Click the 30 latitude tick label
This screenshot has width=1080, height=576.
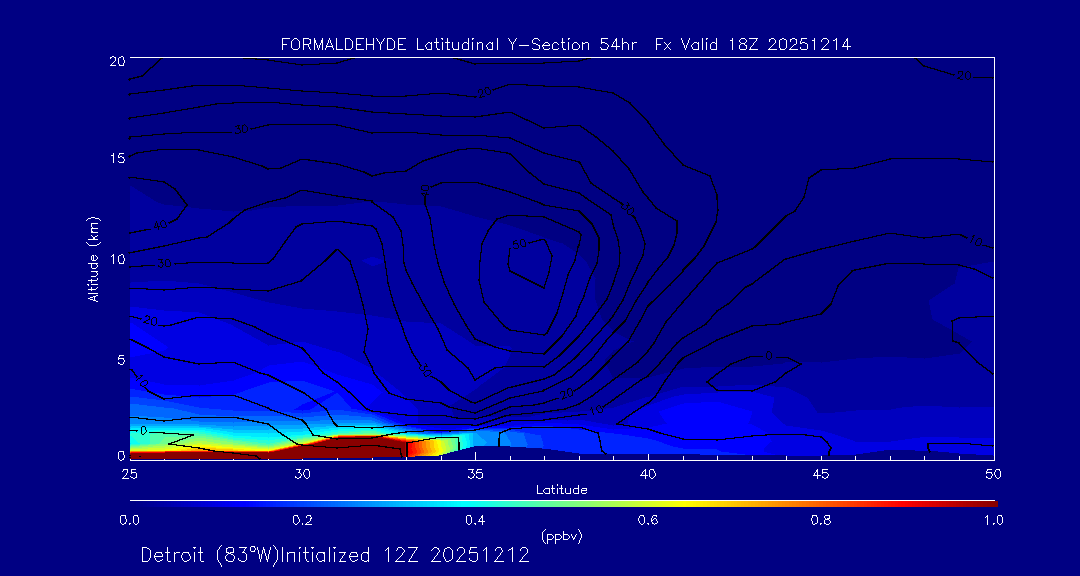point(302,473)
